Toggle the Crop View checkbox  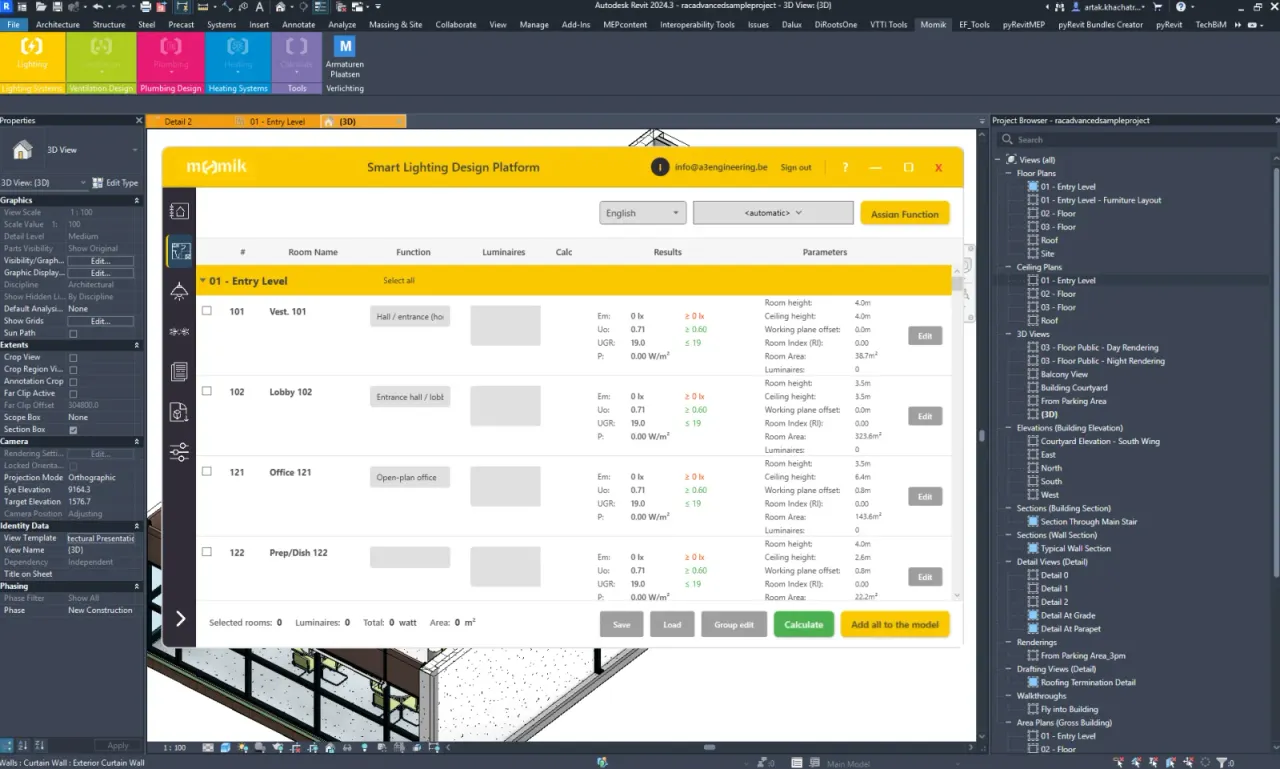73,357
